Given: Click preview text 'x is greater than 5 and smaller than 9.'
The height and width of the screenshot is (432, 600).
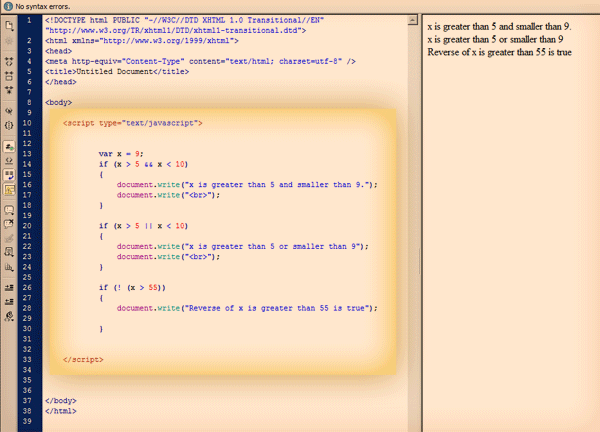Looking at the screenshot, I should click(x=499, y=26).
